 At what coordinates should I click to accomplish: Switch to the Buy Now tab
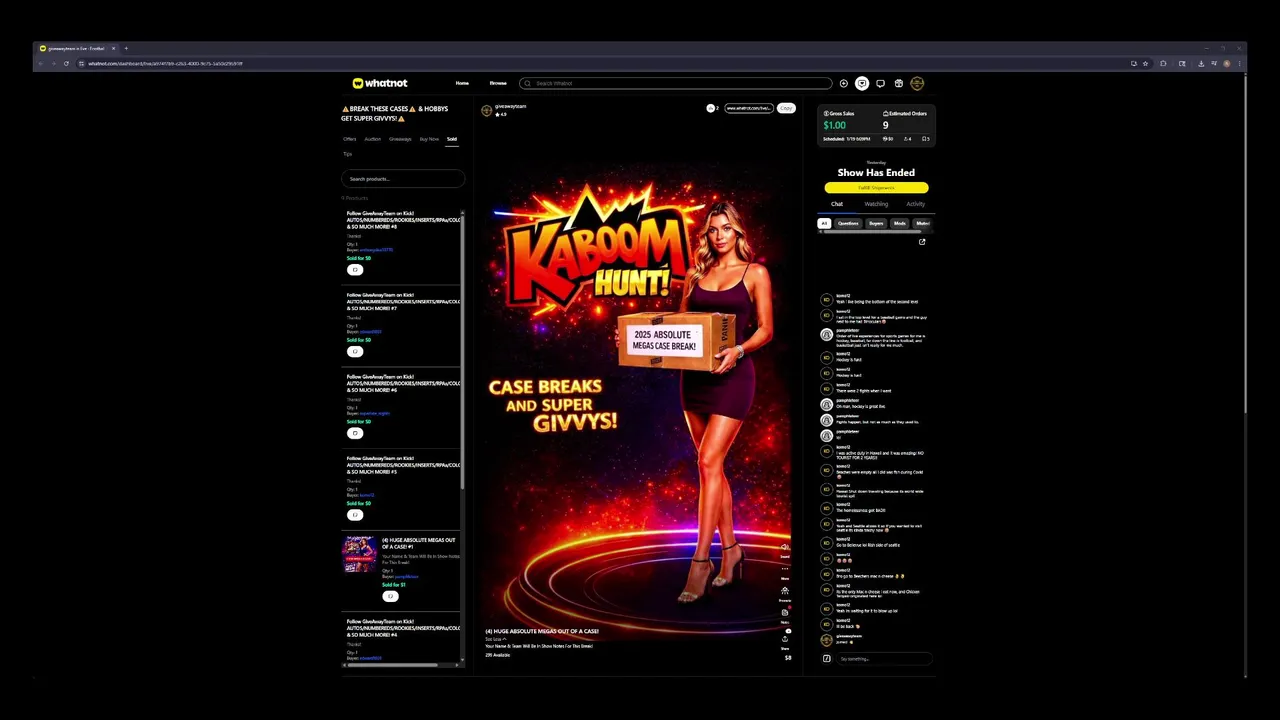pyautogui.click(x=429, y=139)
